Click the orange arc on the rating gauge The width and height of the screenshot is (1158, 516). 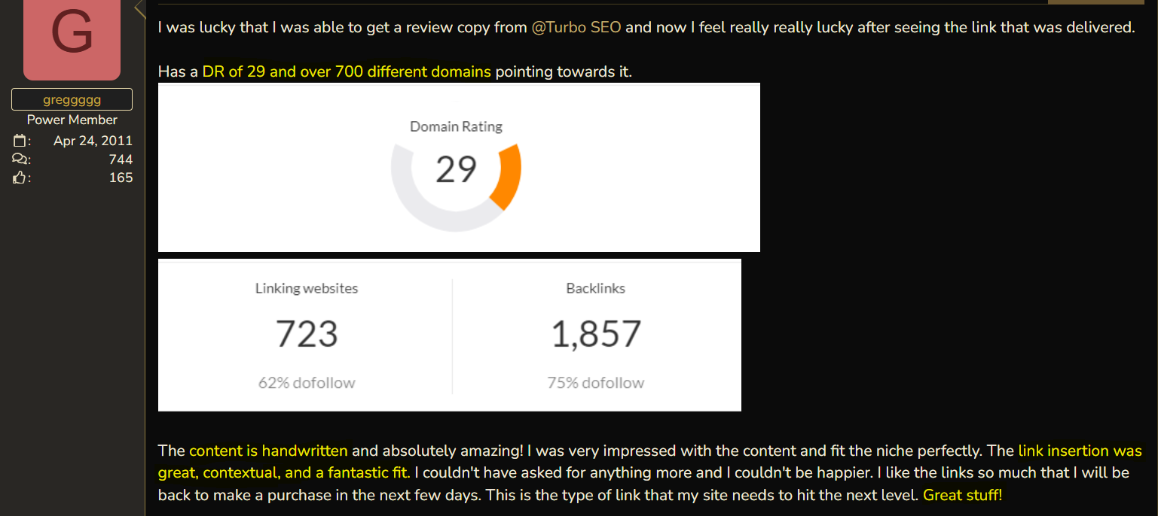[507, 176]
